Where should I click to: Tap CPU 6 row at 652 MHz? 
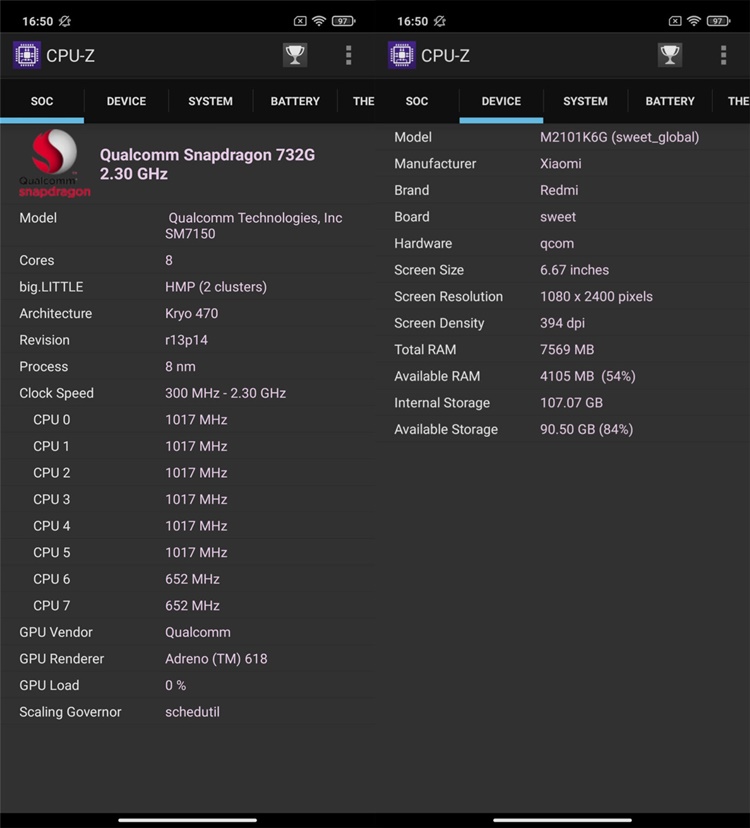pyautogui.click(x=188, y=579)
